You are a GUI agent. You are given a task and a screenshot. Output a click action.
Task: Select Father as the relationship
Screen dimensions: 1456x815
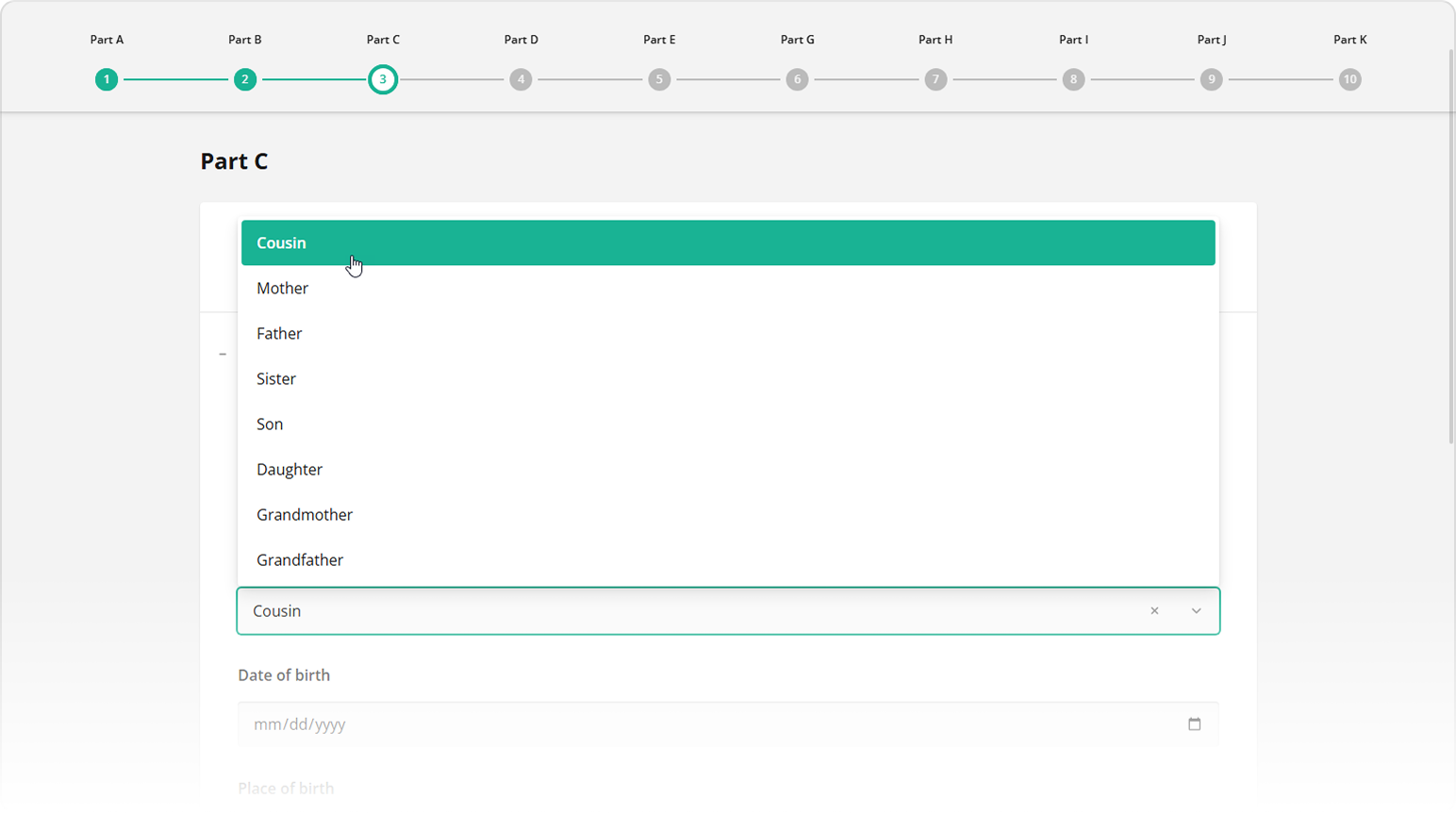(279, 333)
